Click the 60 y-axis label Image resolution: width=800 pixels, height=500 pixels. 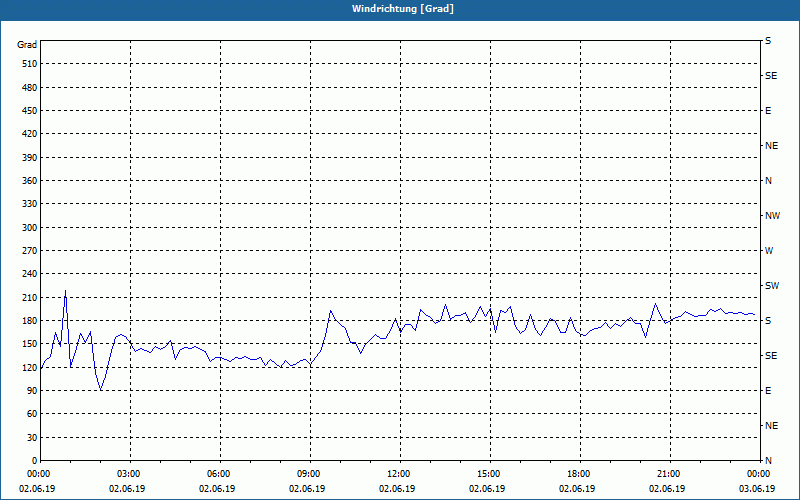32,414
